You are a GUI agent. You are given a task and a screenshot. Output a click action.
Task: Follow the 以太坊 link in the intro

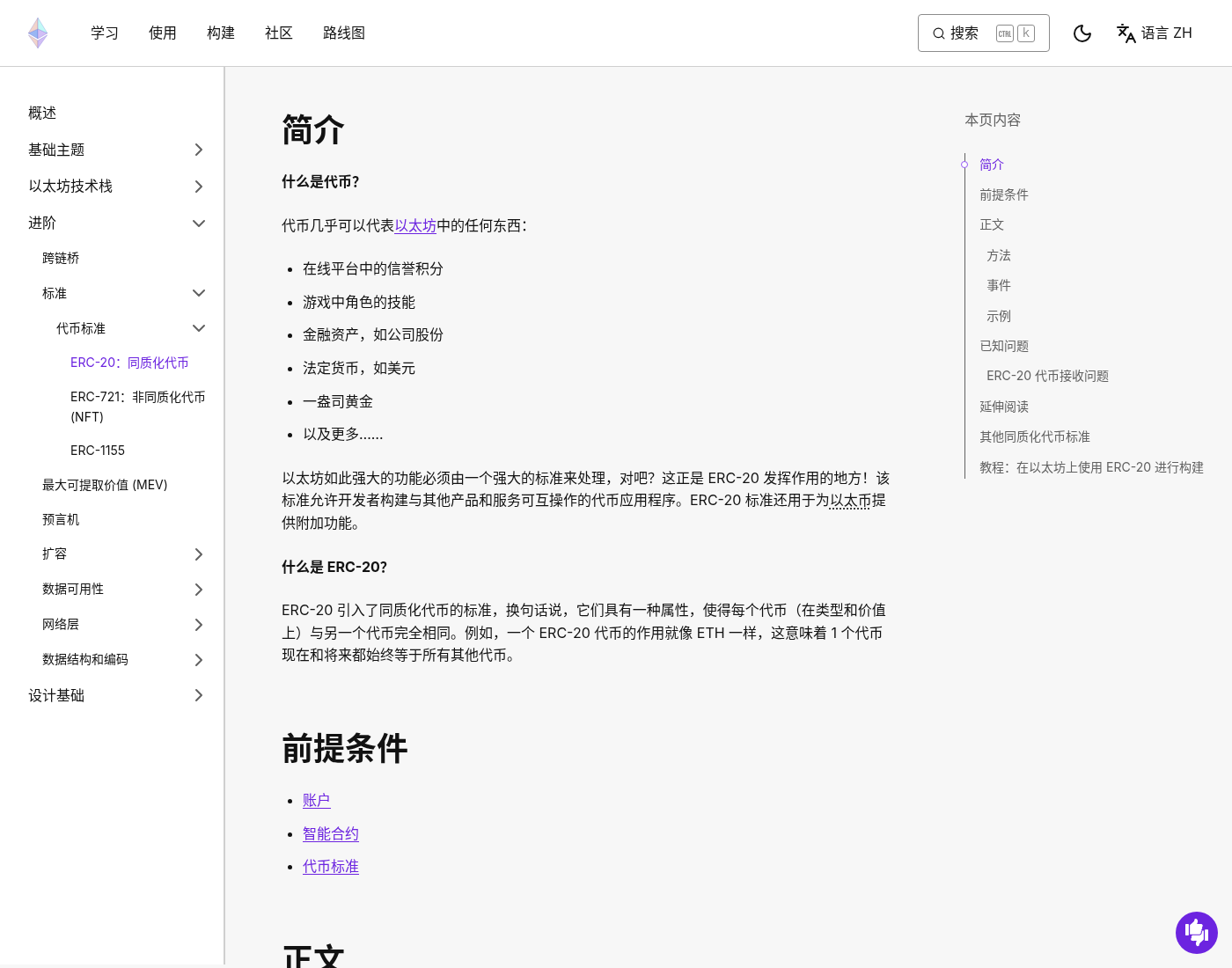[x=415, y=226]
